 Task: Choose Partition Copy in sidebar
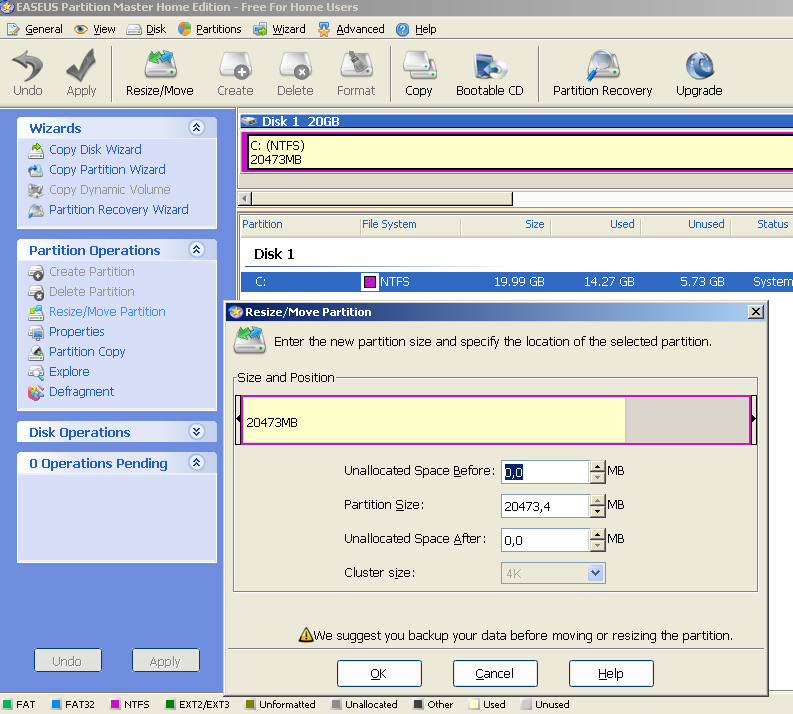coord(87,352)
